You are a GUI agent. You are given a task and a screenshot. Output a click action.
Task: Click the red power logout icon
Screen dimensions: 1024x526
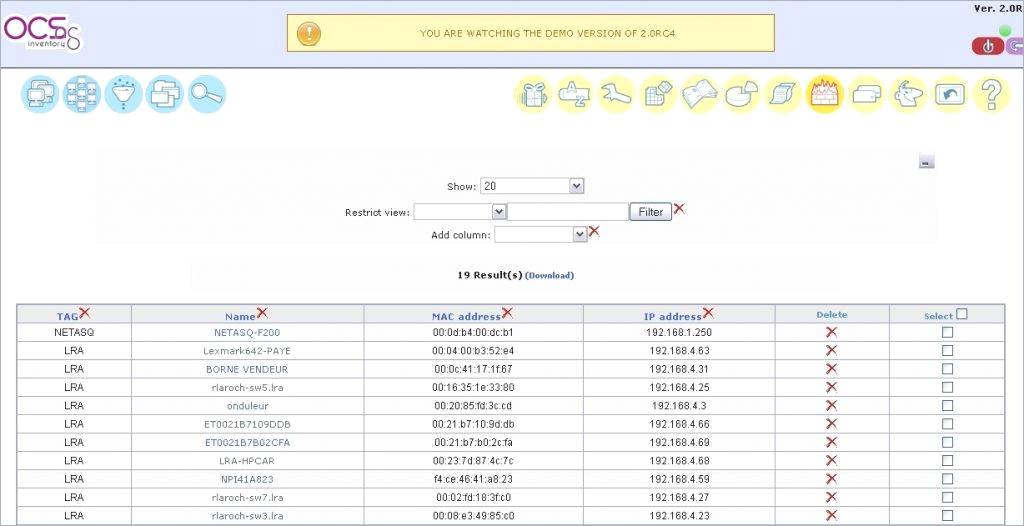(988, 46)
